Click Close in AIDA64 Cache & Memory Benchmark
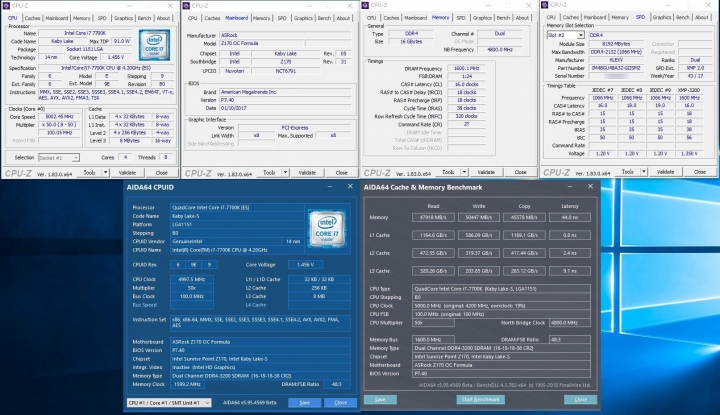This screenshot has width=720, height=415. [x=580, y=399]
